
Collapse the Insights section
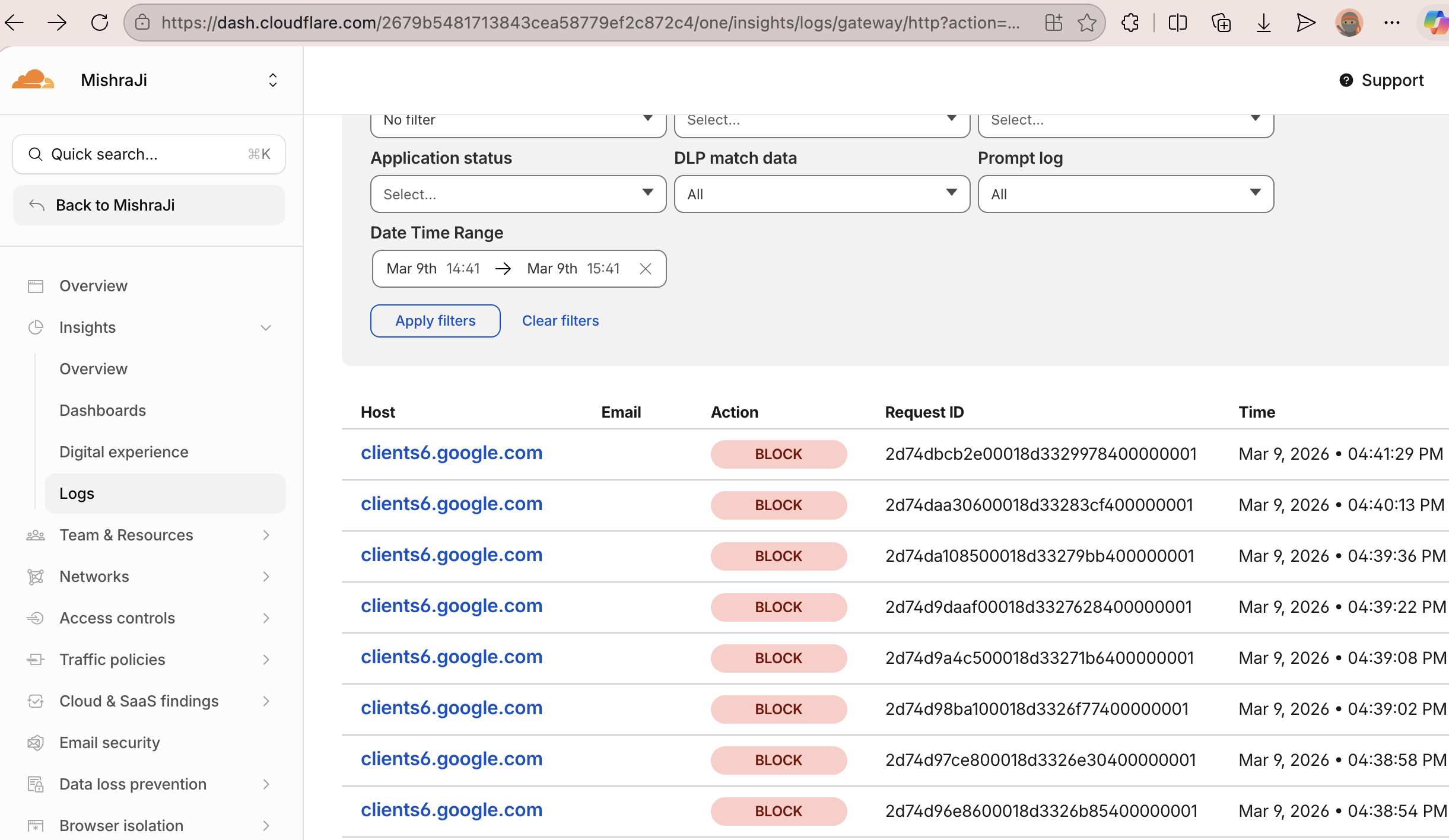(x=266, y=327)
